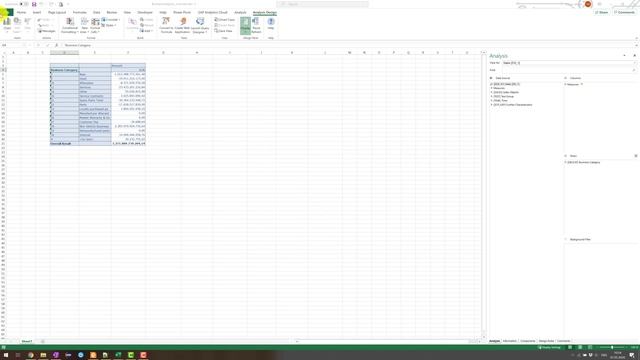This screenshot has width=640, height=360.
Task: Select the Analysis Design ribbon tab
Action: tap(264, 13)
